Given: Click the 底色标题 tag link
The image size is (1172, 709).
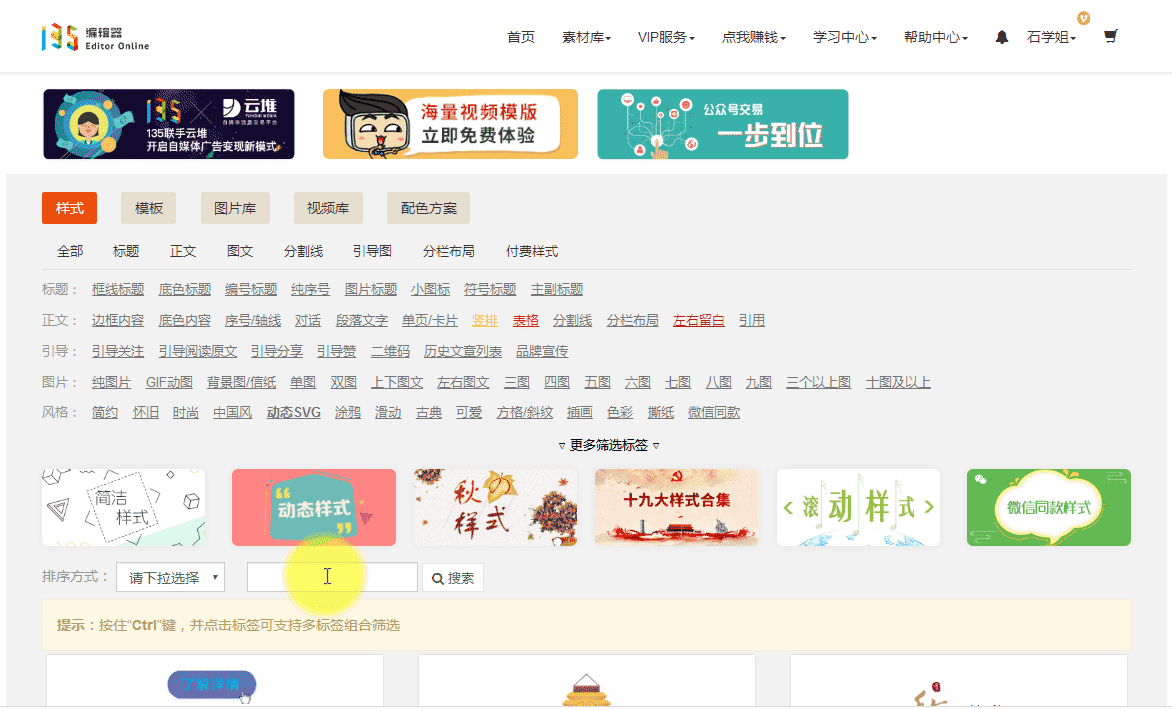Looking at the screenshot, I should pyautogui.click(x=185, y=290).
